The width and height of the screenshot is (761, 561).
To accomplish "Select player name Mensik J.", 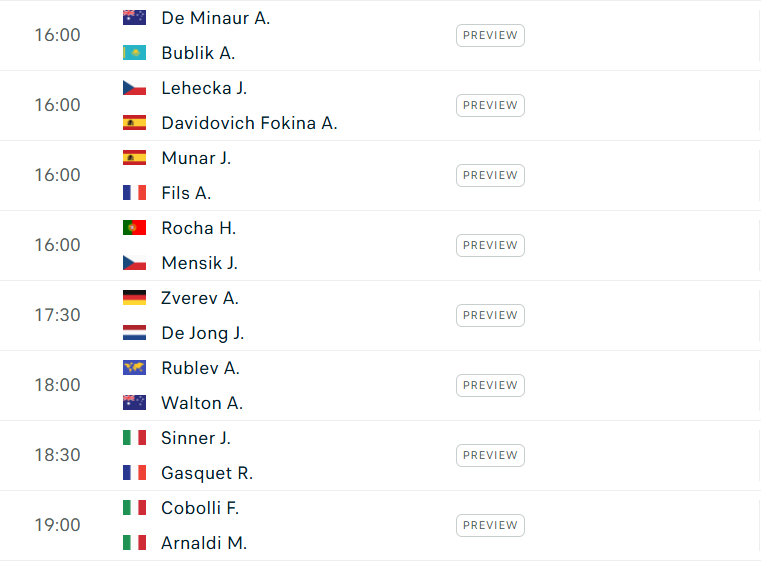I will tap(199, 263).
